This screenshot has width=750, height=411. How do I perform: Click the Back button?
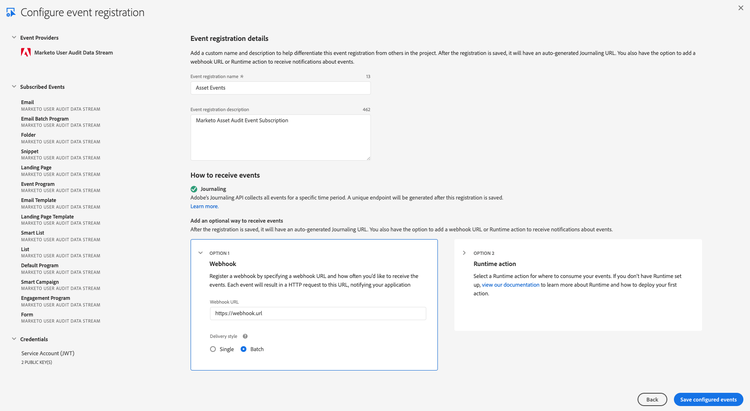652,400
